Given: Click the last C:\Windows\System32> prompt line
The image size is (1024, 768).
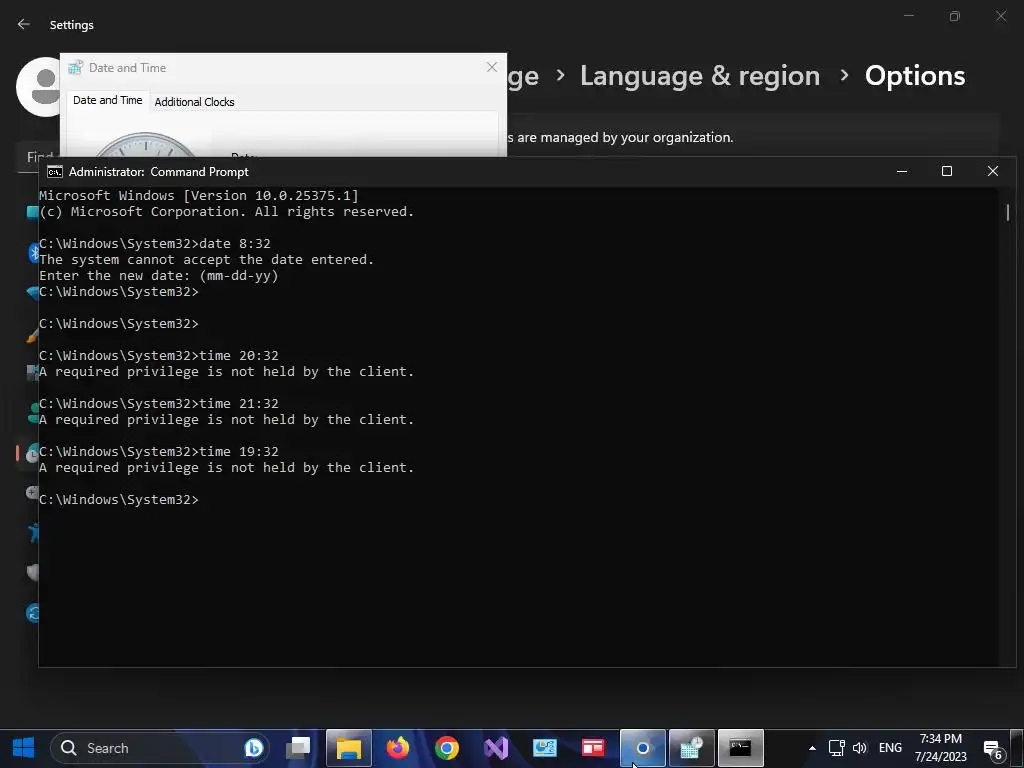Looking at the screenshot, I should 119,500.
